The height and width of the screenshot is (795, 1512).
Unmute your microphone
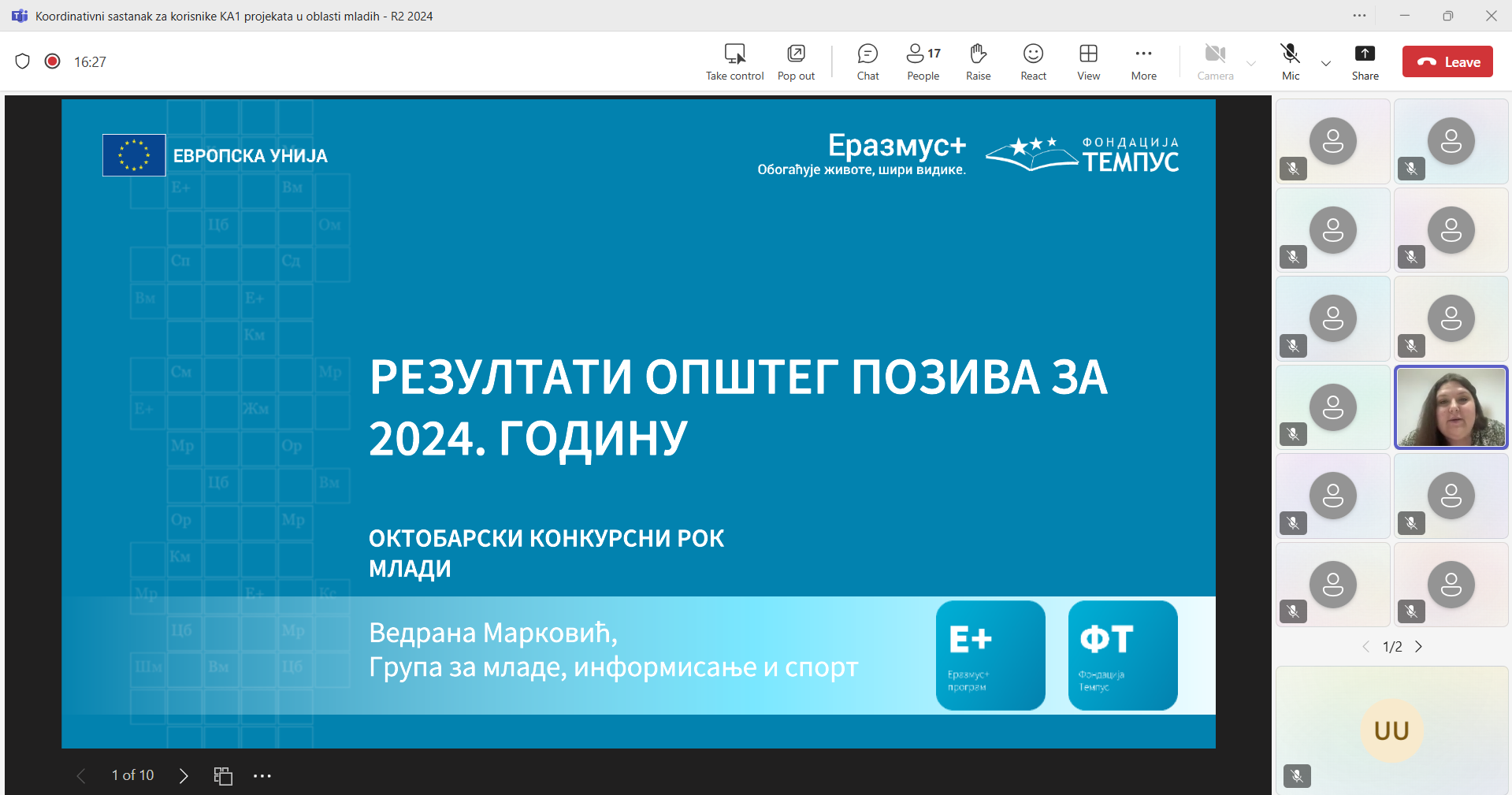1289,61
